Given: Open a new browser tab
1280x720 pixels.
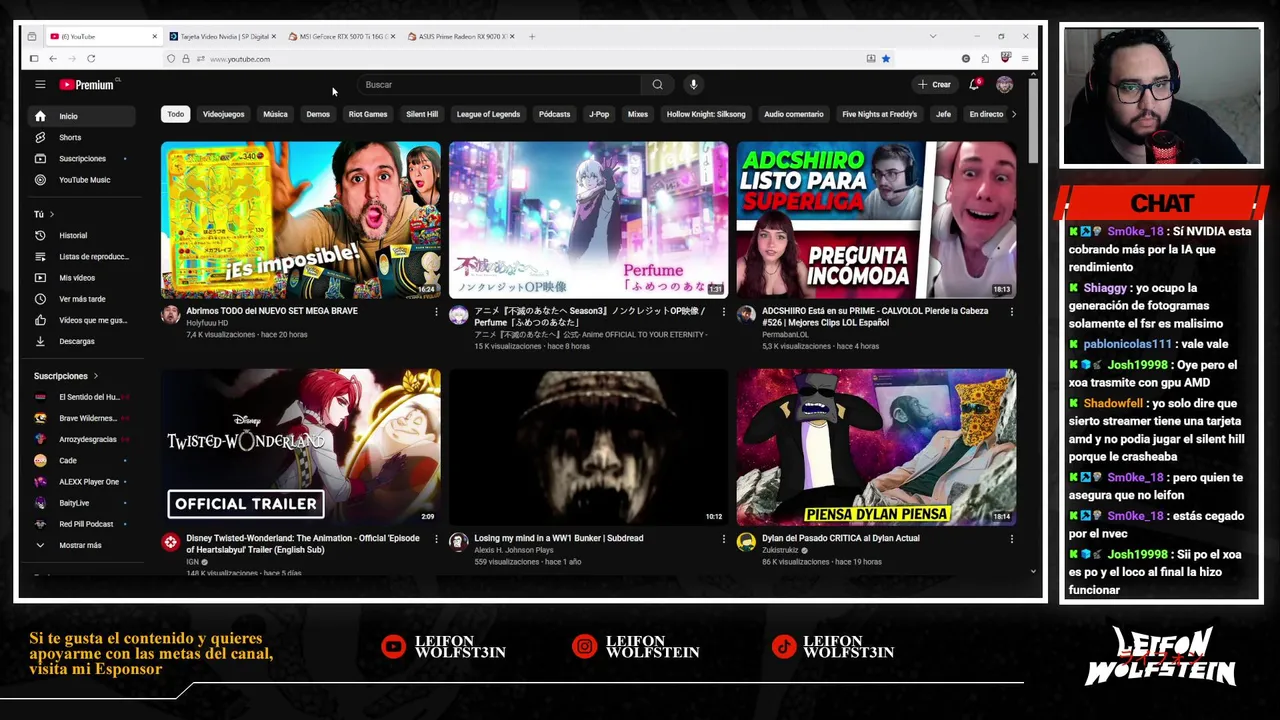Looking at the screenshot, I should click(532, 36).
